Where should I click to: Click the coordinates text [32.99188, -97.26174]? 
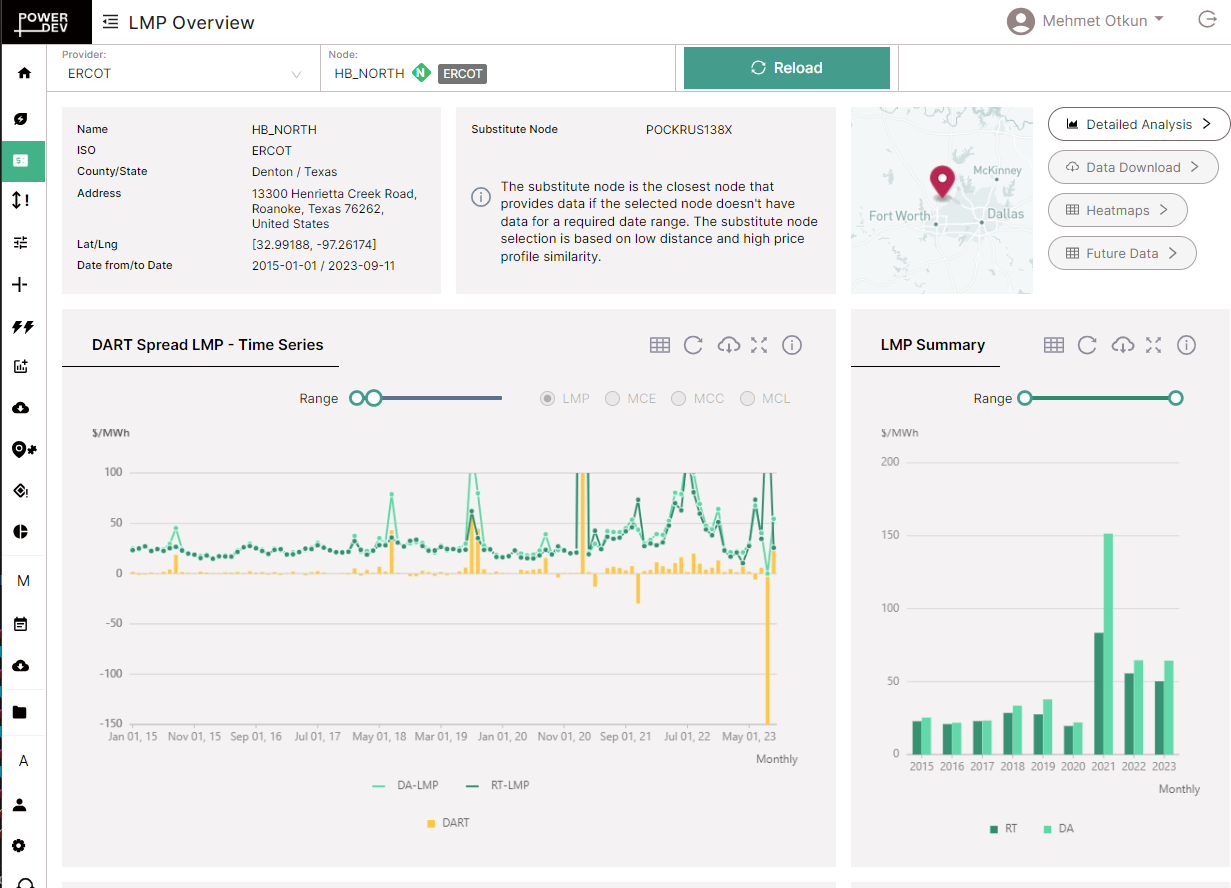pyautogui.click(x=314, y=244)
